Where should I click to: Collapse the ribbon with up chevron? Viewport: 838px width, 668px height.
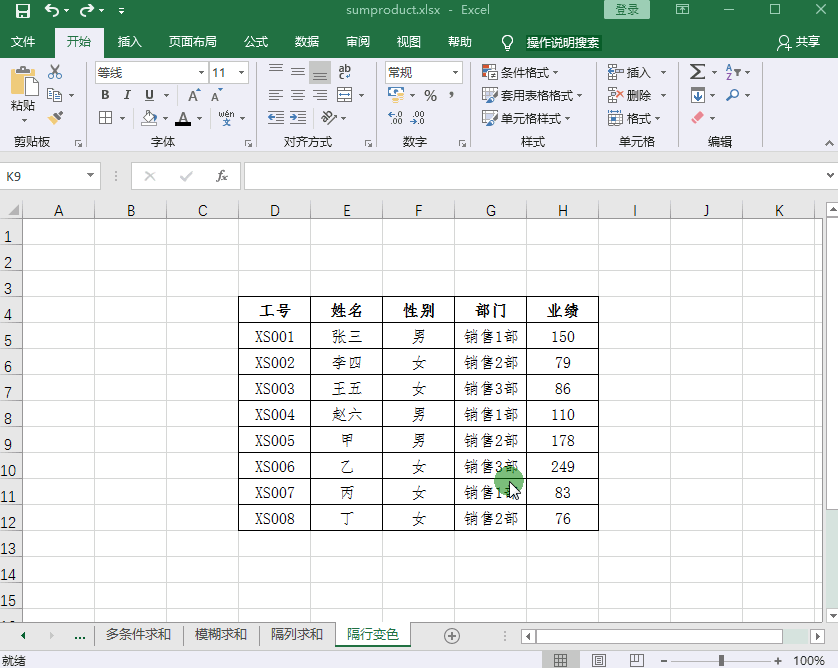click(x=829, y=143)
